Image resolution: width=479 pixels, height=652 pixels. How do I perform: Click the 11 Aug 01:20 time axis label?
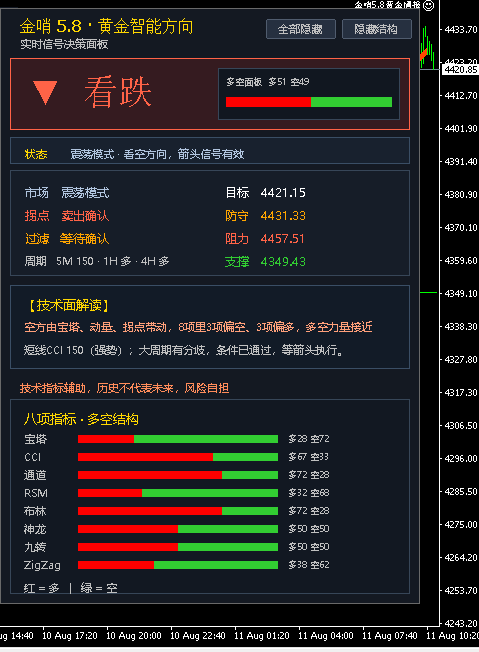(262, 636)
